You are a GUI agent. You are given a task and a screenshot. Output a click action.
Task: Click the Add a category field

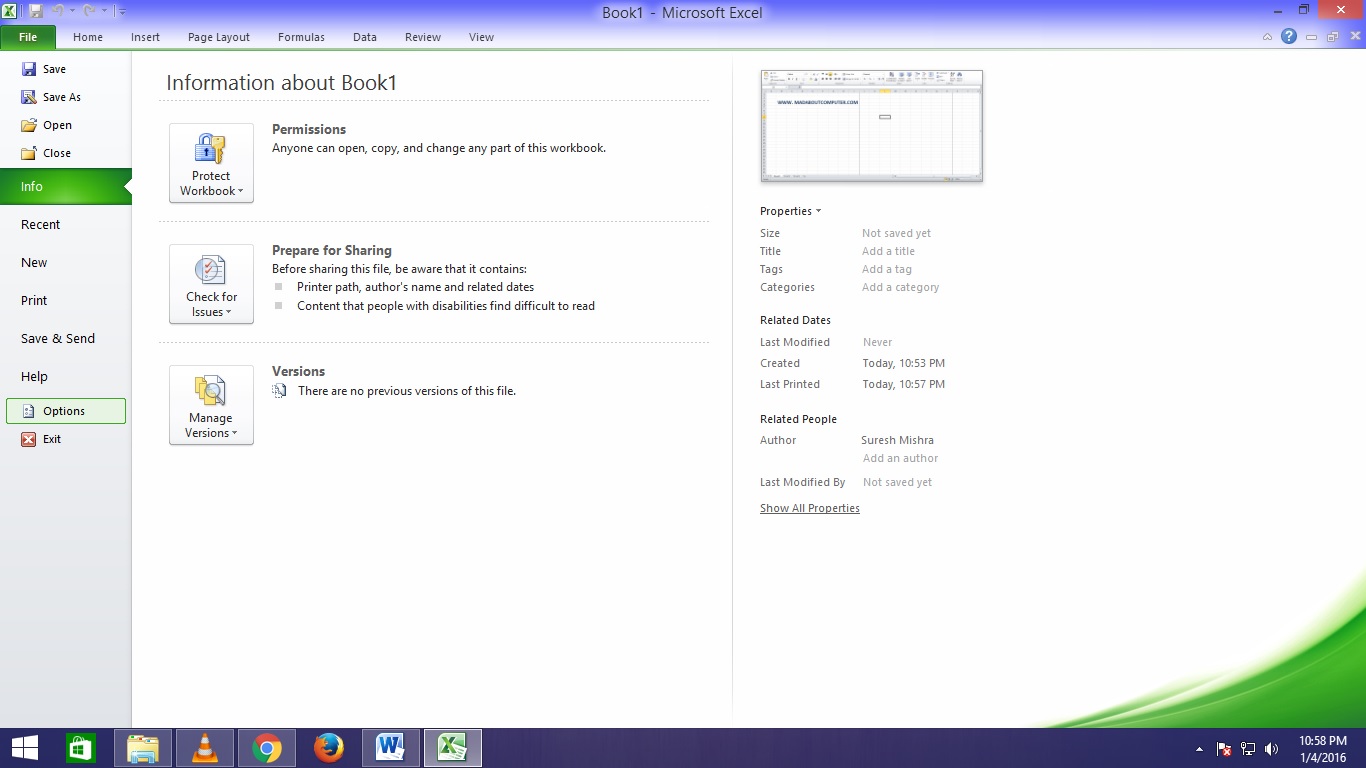tap(901, 287)
